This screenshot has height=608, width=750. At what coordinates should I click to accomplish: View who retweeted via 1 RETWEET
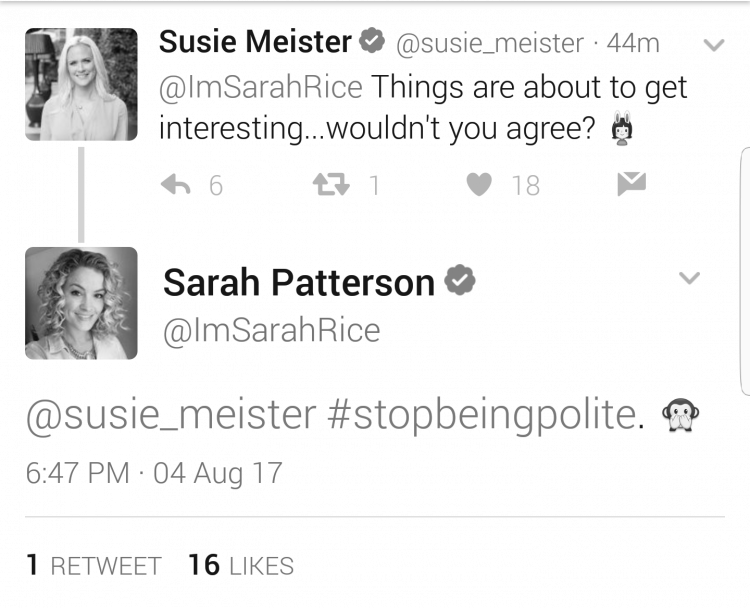pos(94,565)
